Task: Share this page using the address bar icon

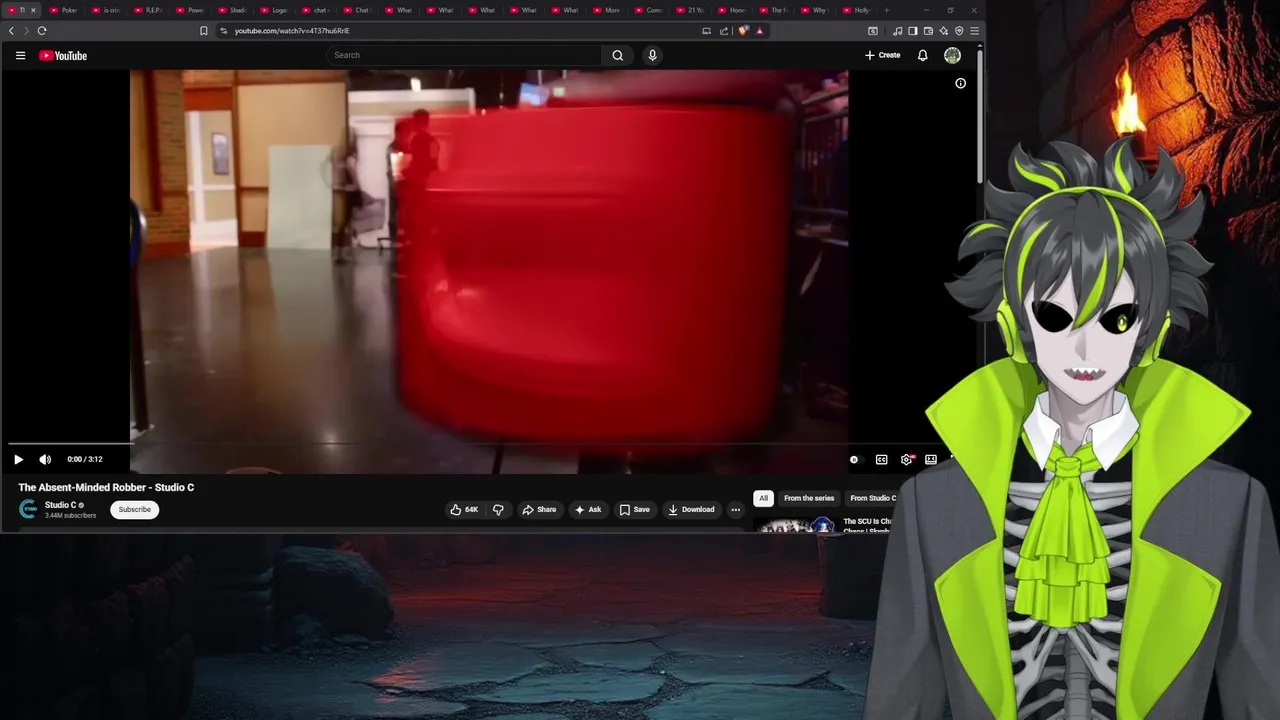Action: (724, 31)
